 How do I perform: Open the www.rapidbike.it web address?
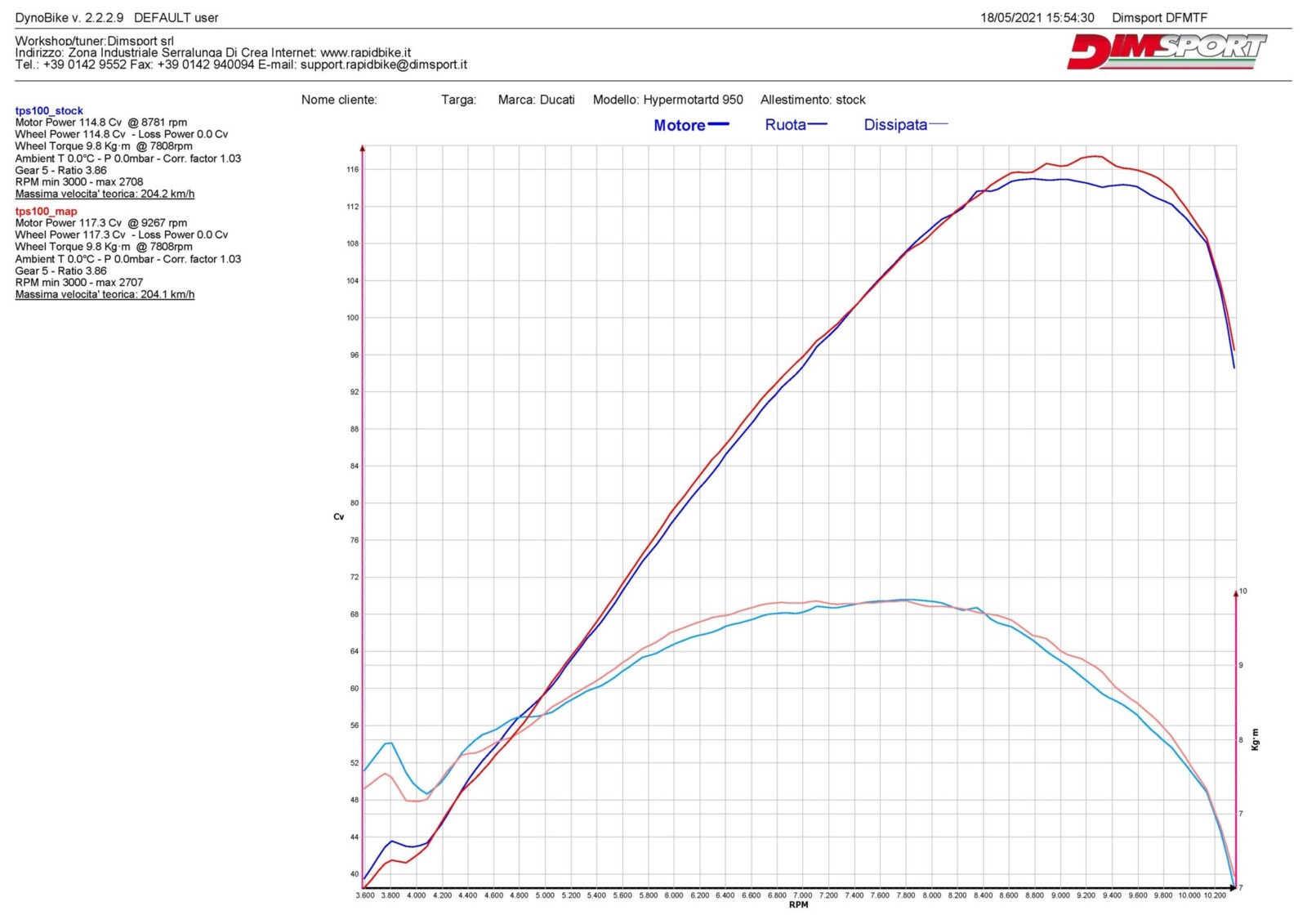[x=365, y=52]
